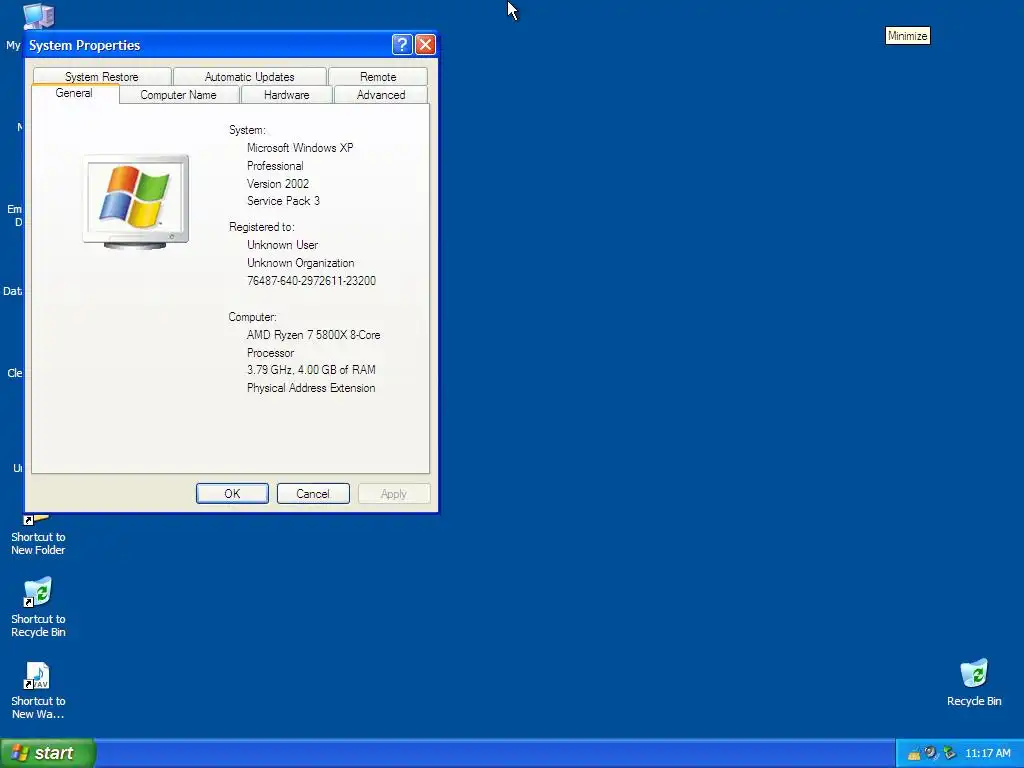Go to the Advanced tab

pos(381,95)
